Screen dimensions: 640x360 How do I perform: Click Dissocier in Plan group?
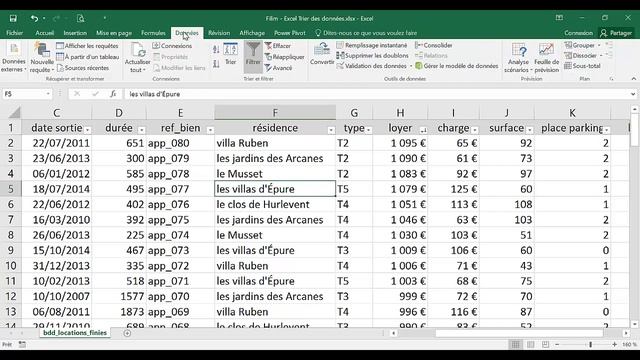[581, 55]
